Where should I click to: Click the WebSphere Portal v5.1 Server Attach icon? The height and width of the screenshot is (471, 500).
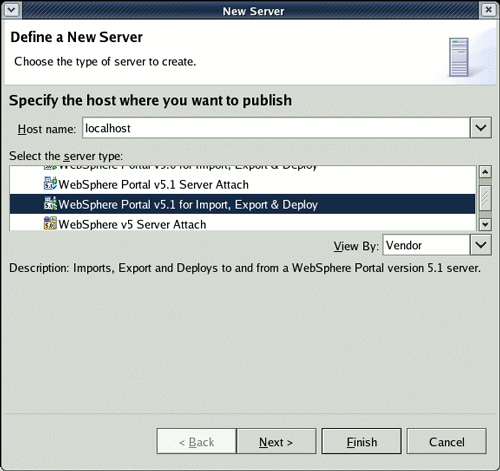pos(50,184)
